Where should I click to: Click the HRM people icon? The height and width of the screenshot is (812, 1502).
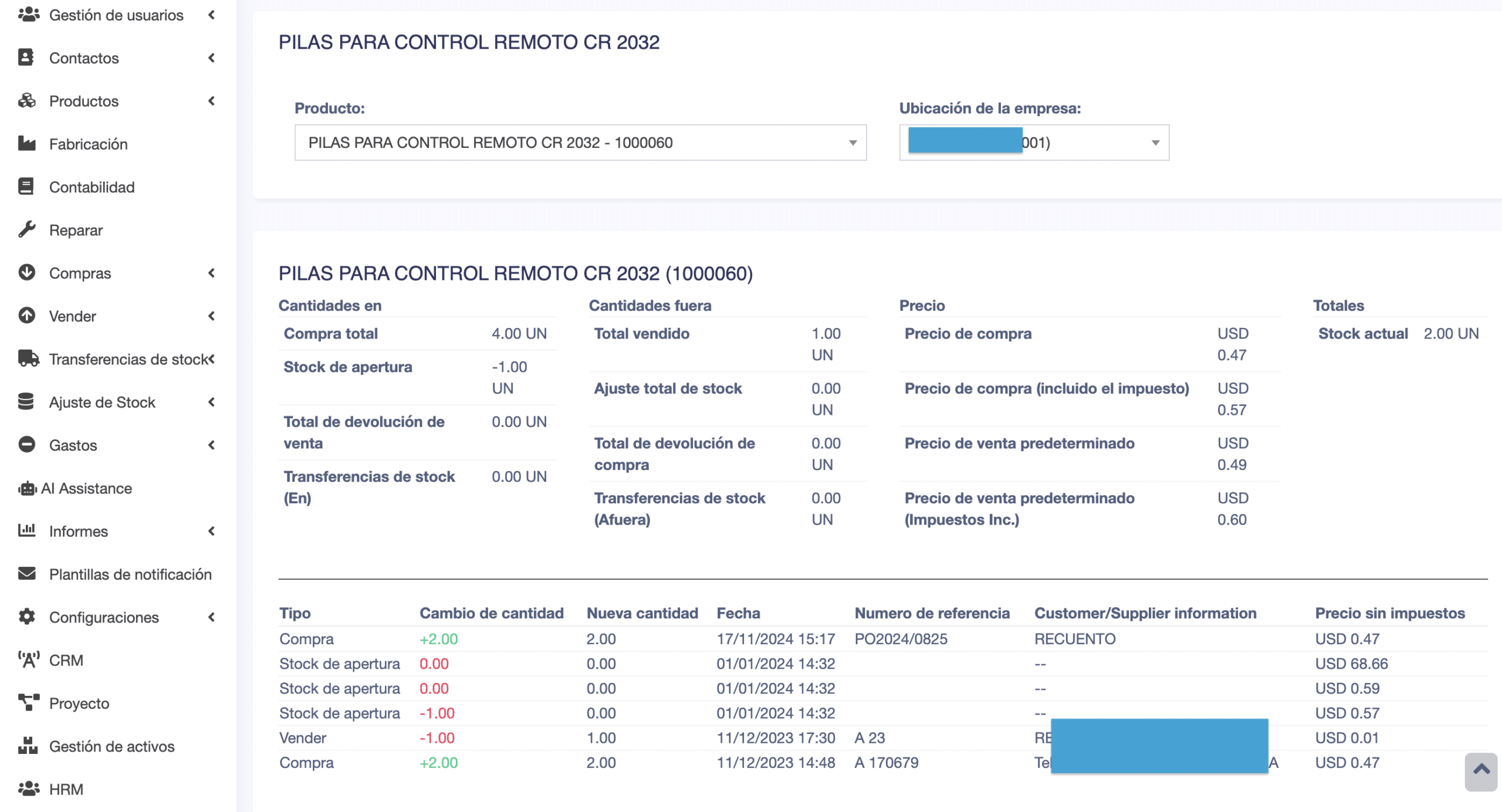coord(28,789)
